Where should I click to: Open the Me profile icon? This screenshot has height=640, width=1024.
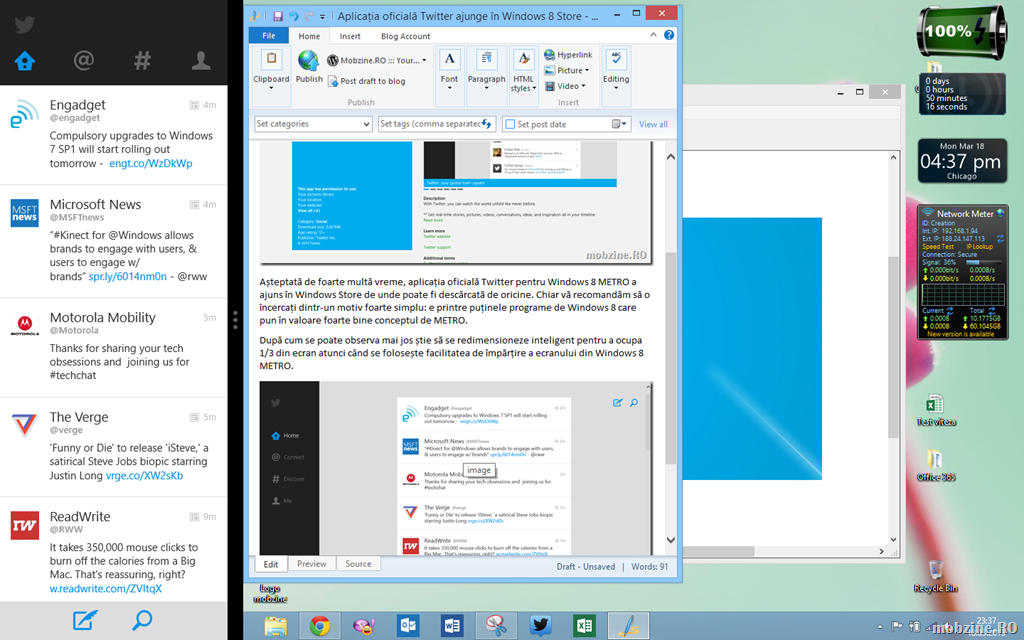click(x=200, y=61)
